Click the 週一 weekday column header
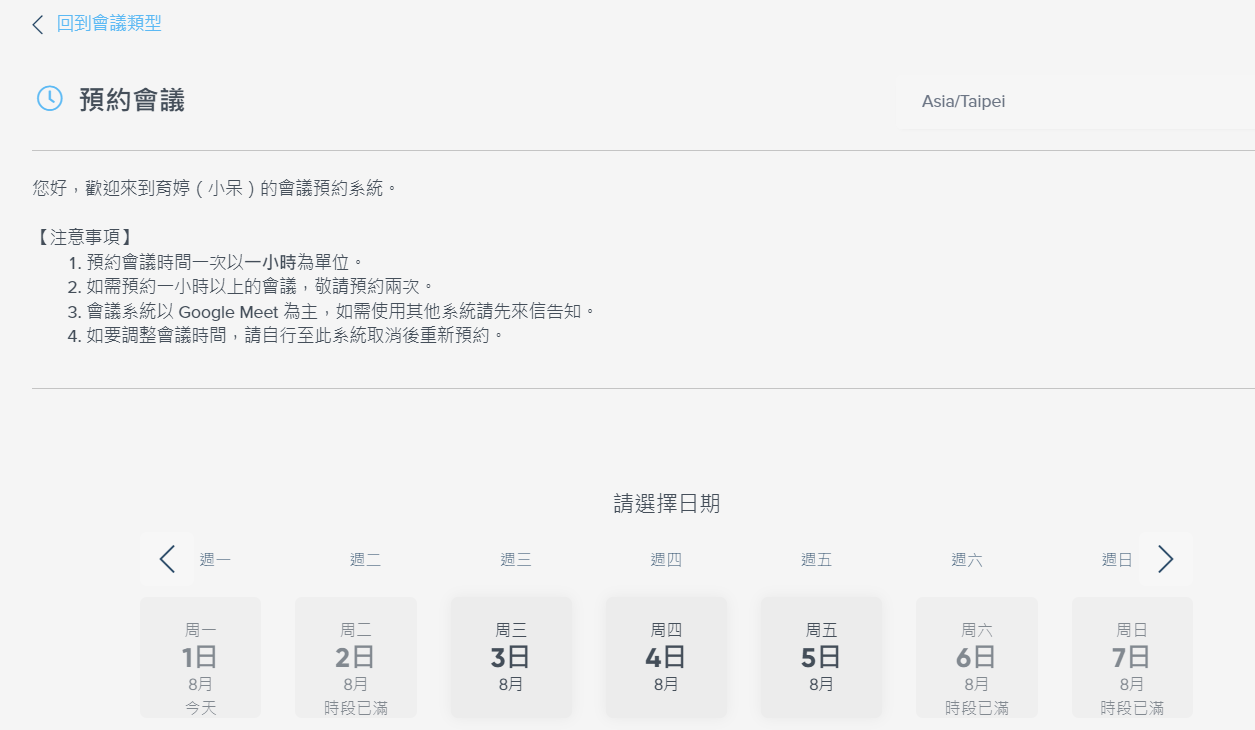1255x730 pixels. click(x=215, y=560)
